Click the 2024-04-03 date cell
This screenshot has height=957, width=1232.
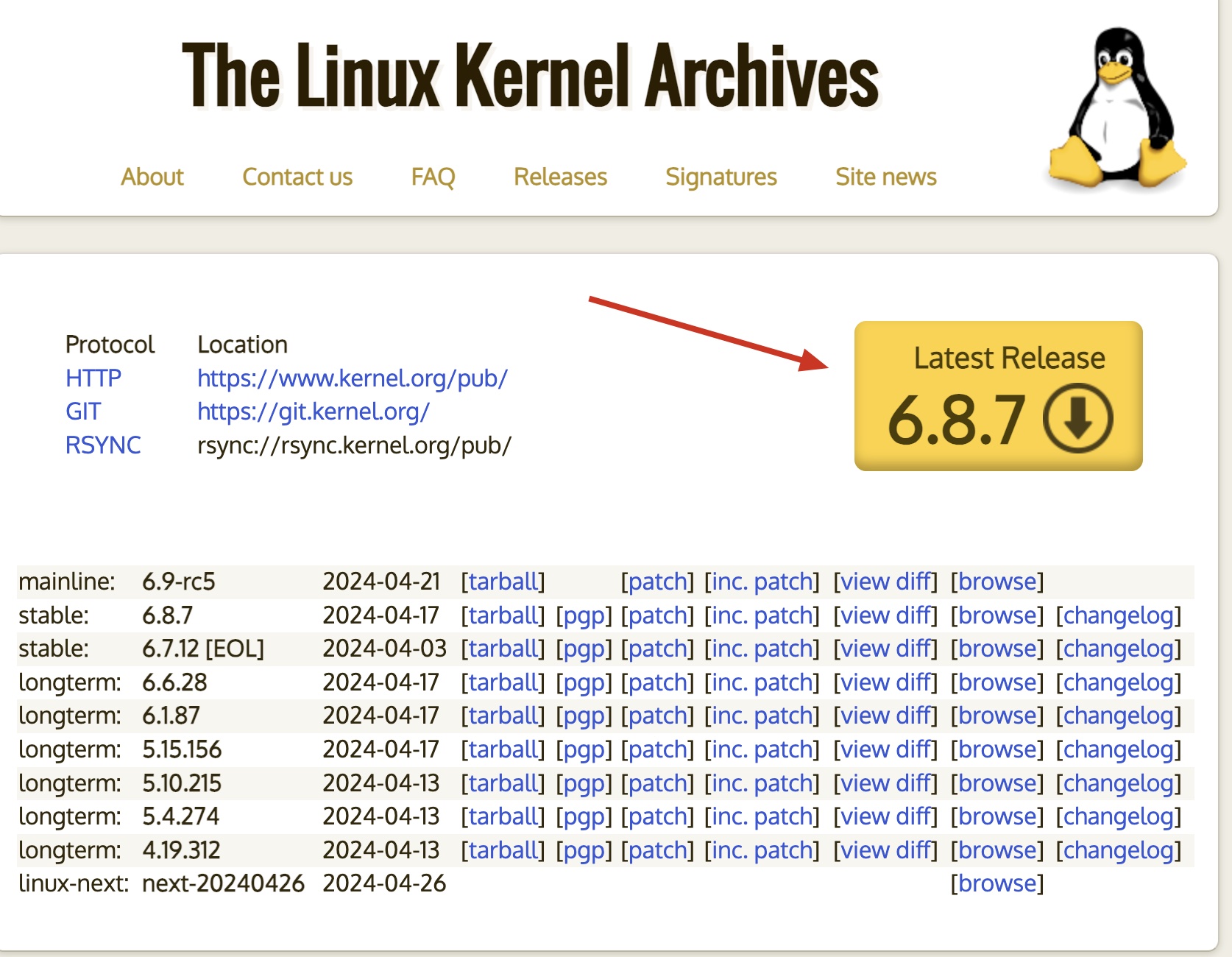click(x=384, y=649)
